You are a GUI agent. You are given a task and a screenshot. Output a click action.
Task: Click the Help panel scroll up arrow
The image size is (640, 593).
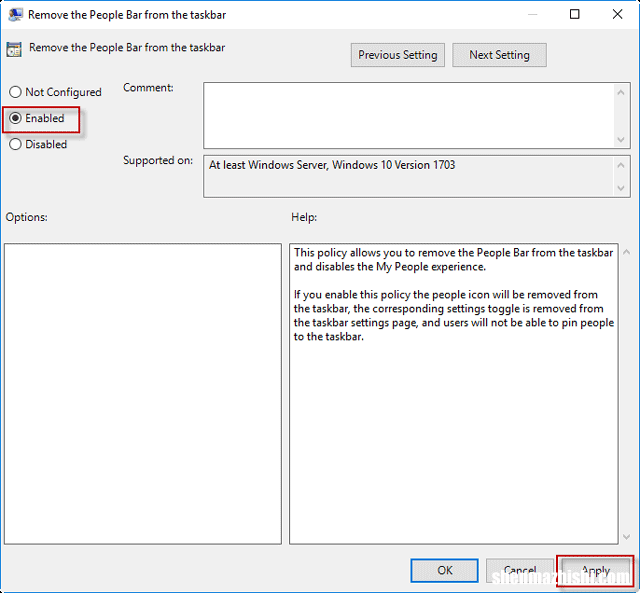coord(627,252)
